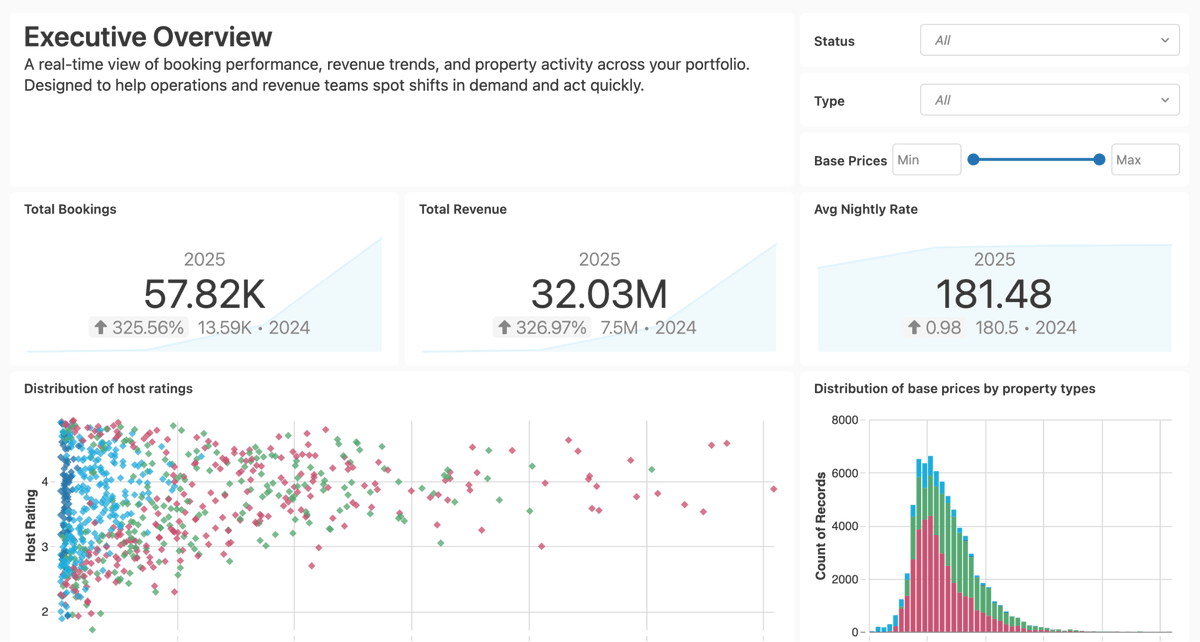Click the 180.5 • 2024 comparison text

[1026, 327]
